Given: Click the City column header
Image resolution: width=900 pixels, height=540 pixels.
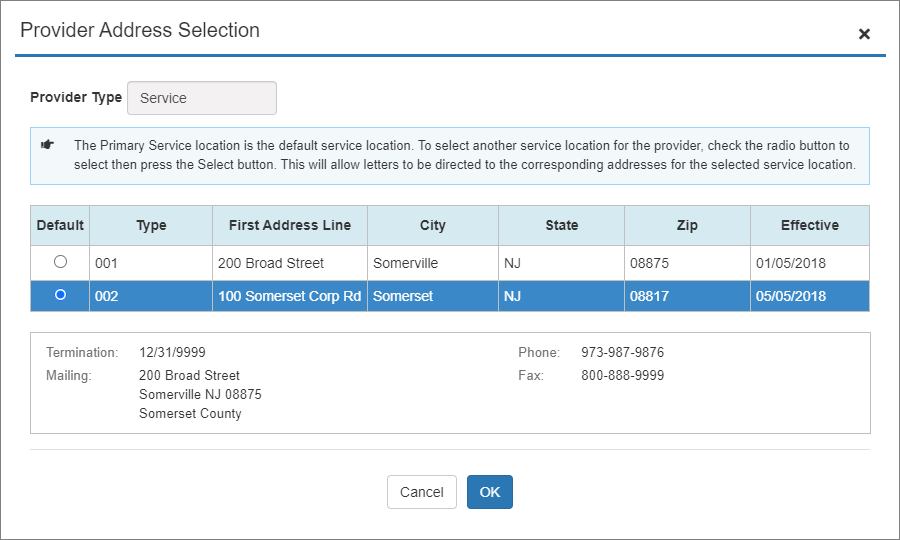Looking at the screenshot, I should click(x=433, y=225).
